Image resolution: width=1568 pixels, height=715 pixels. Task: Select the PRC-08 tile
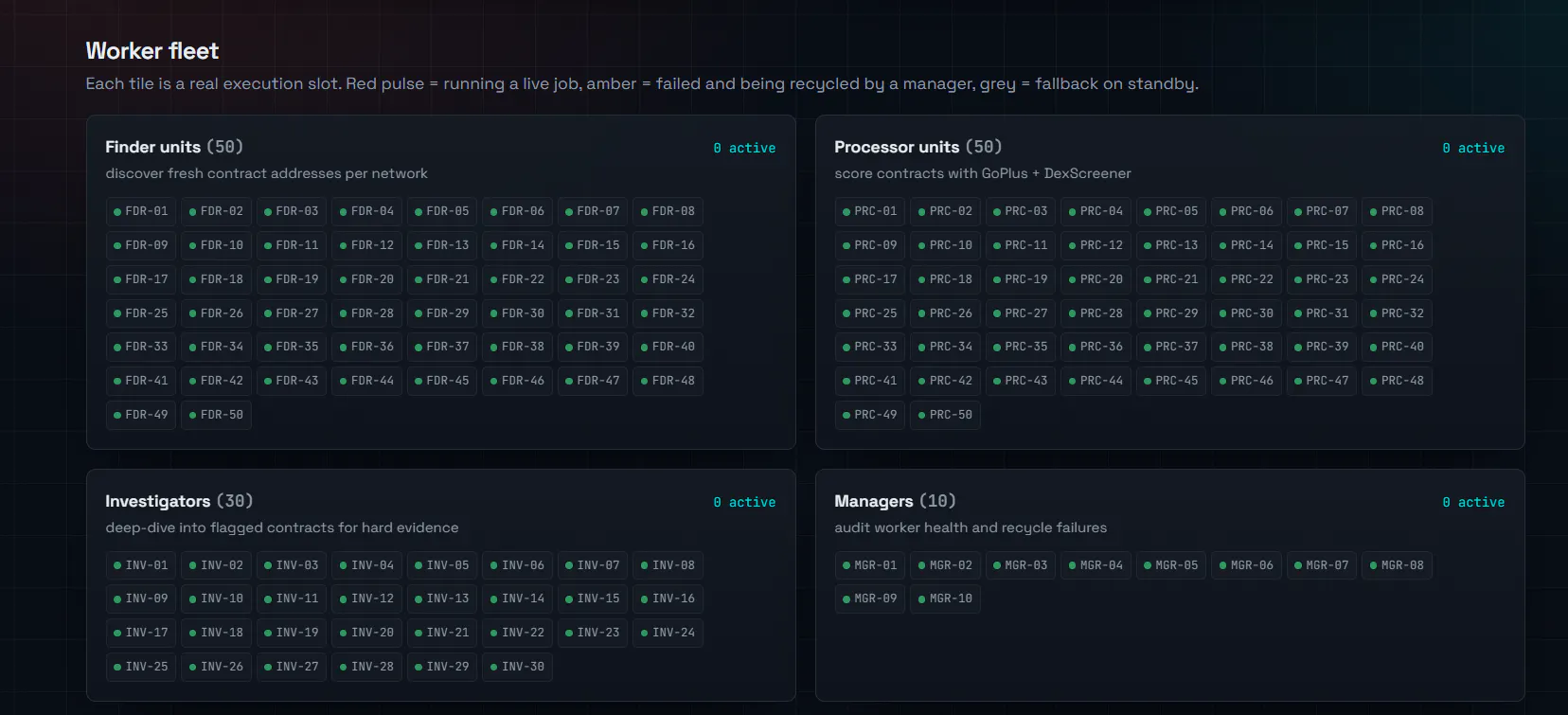point(1397,211)
